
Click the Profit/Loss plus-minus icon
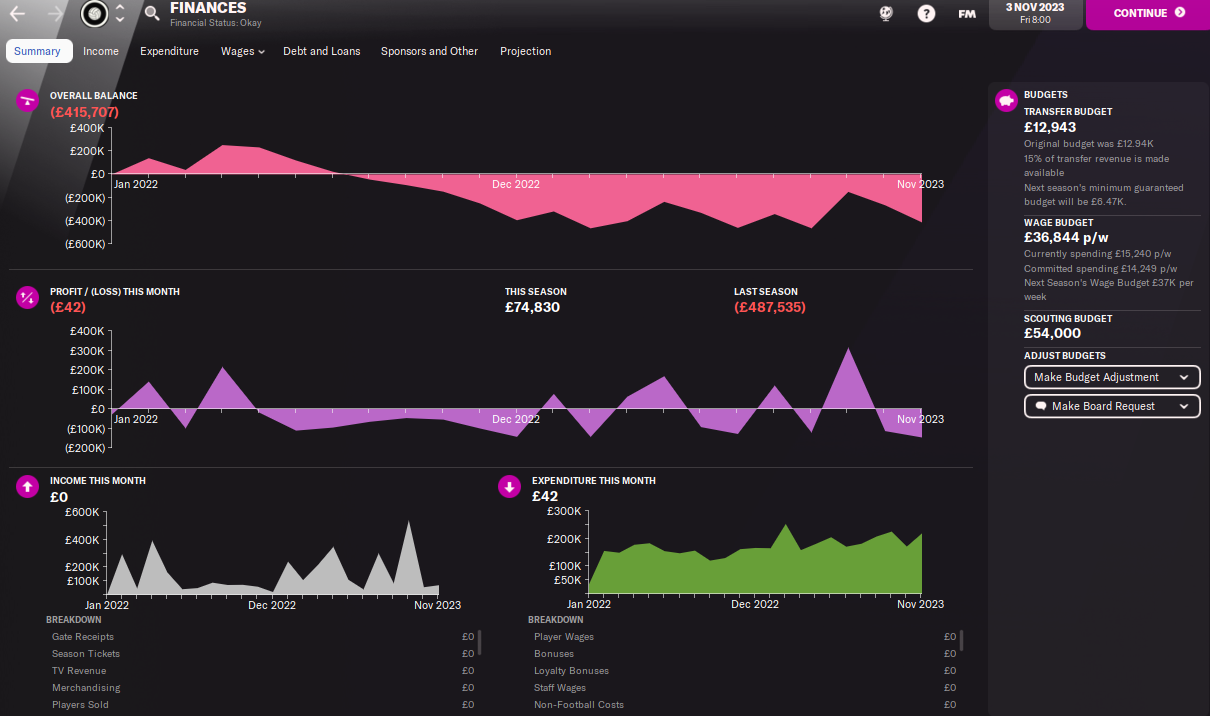tap(27, 297)
